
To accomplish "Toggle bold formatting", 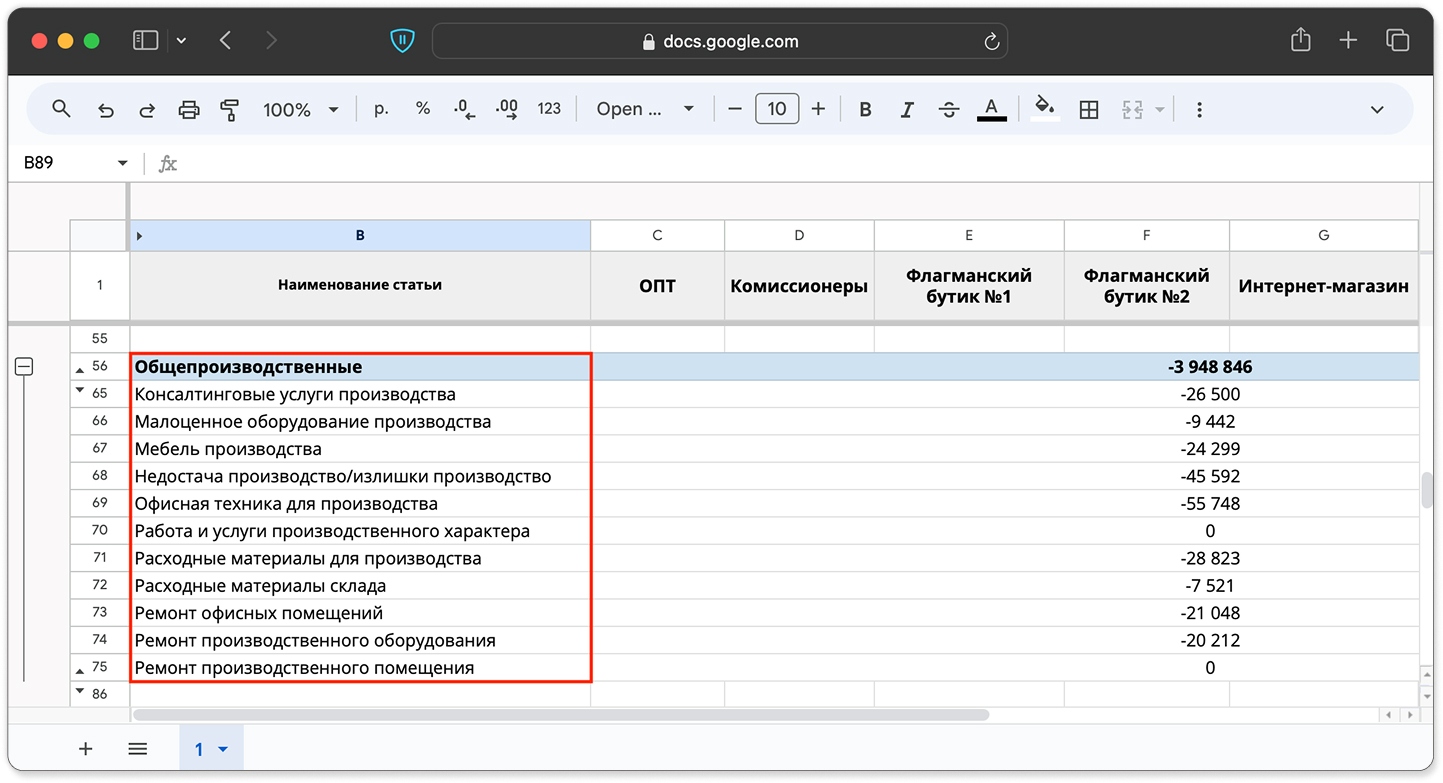I will tap(866, 110).
